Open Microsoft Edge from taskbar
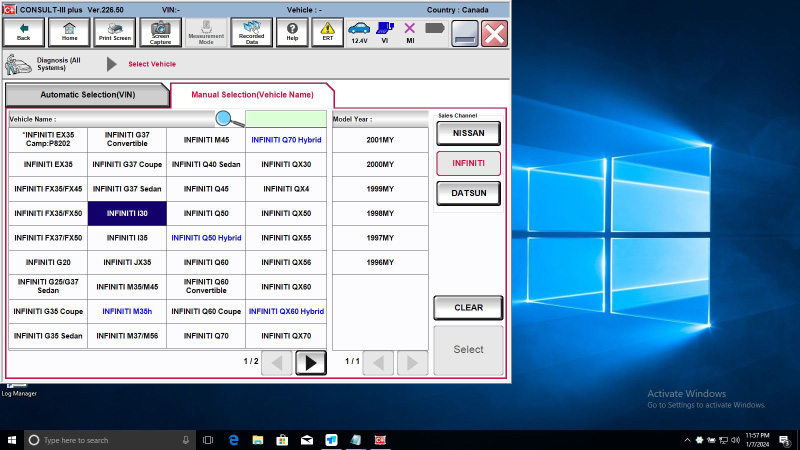The image size is (800, 450). (x=234, y=440)
